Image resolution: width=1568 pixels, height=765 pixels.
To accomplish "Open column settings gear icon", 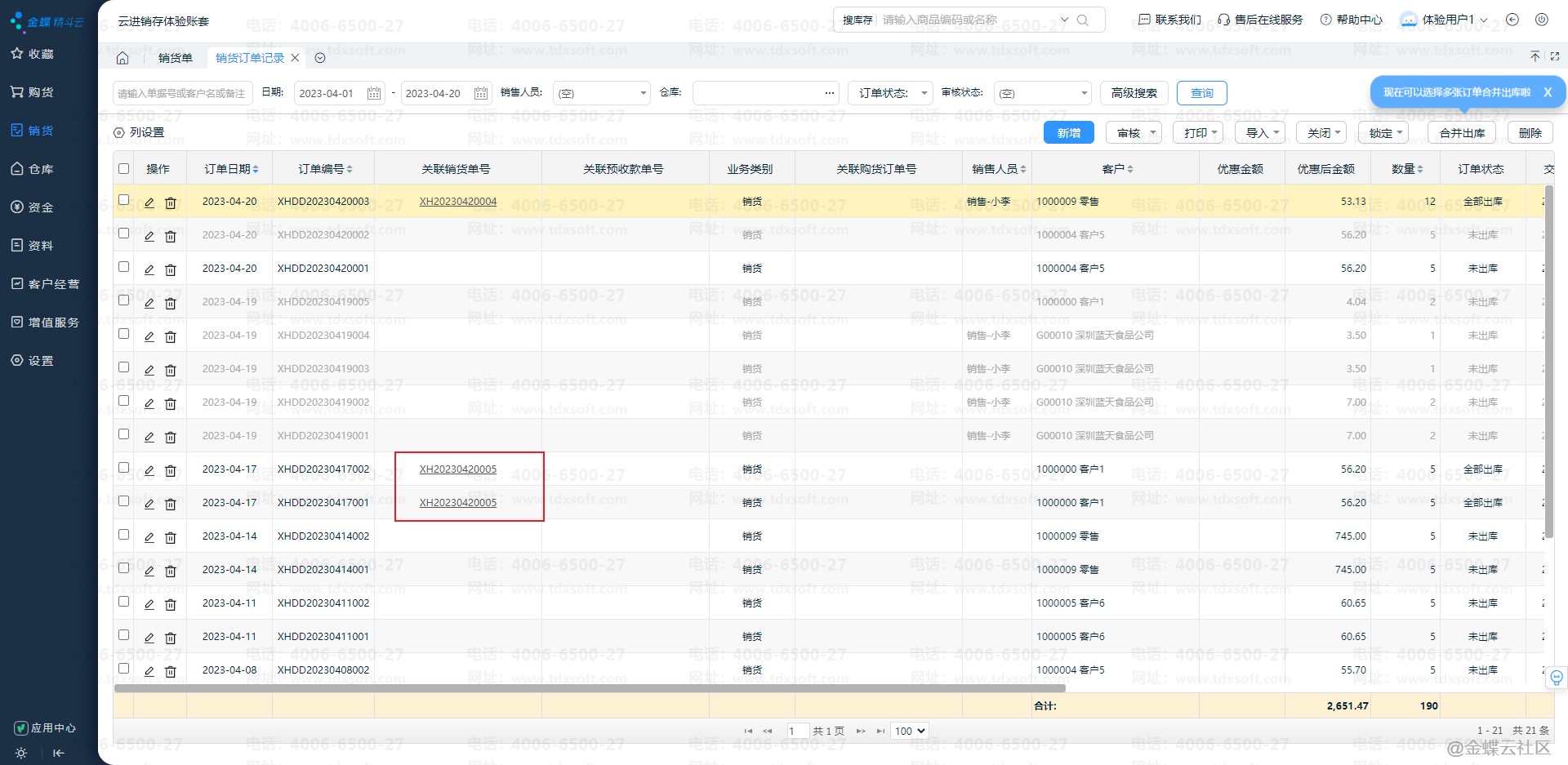I will coord(119,132).
